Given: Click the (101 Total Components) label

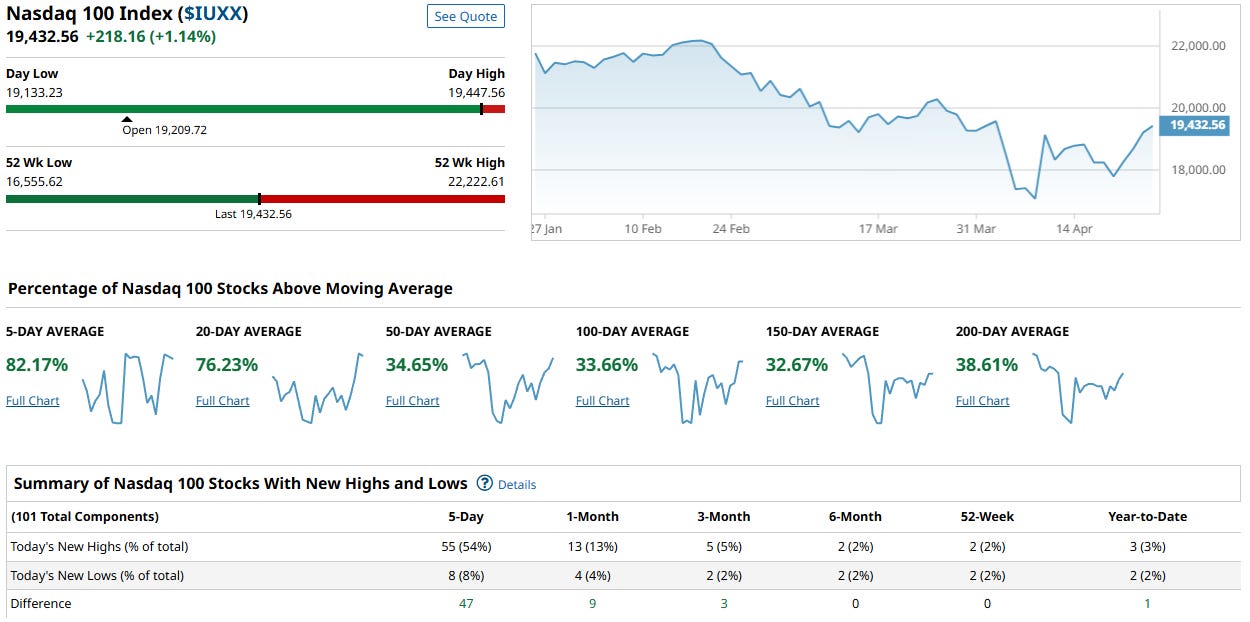Looking at the screenshot, I should (85, 517).
